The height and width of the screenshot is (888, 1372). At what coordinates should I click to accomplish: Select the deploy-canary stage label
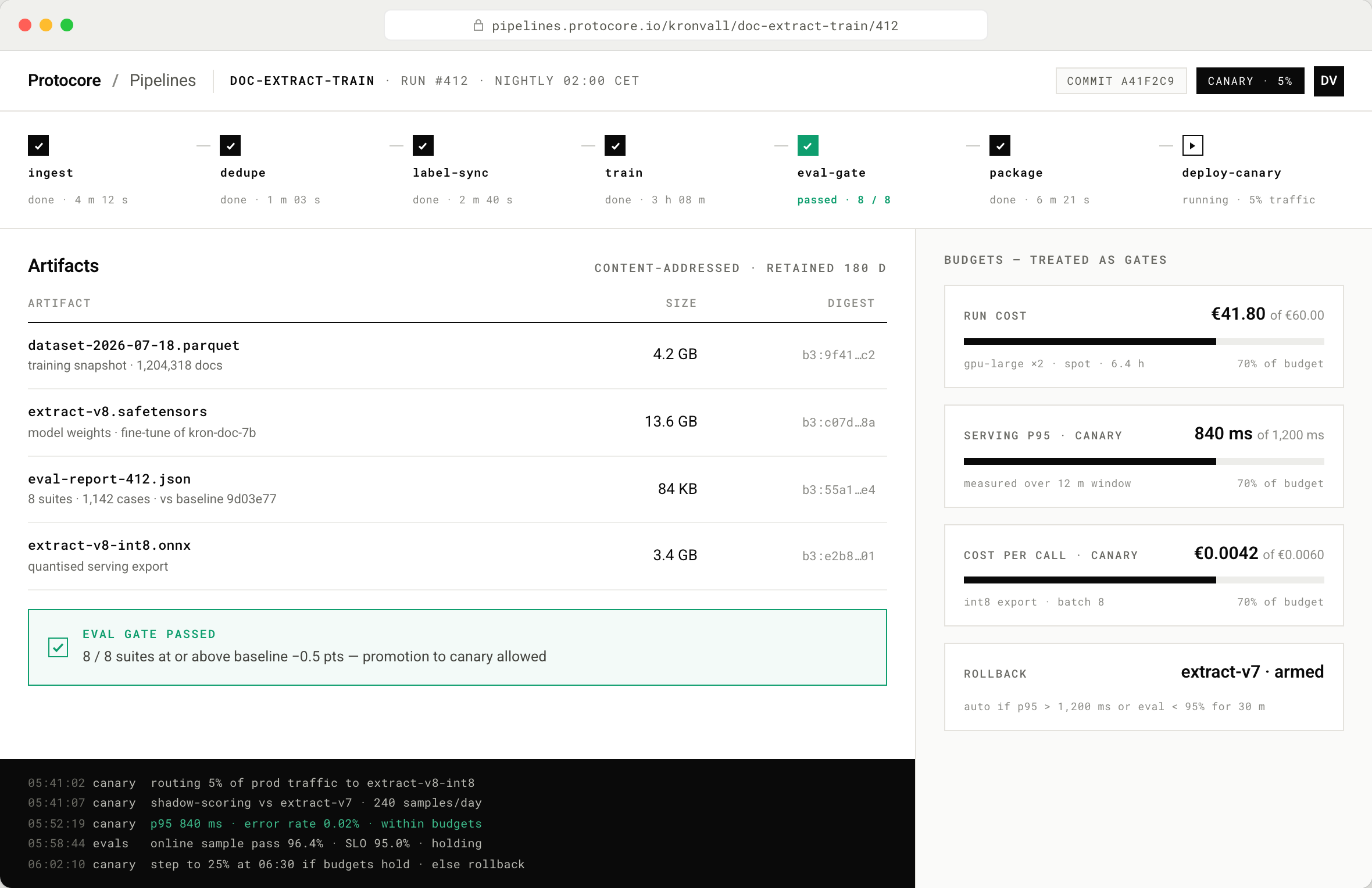[x=1231, y=173]
